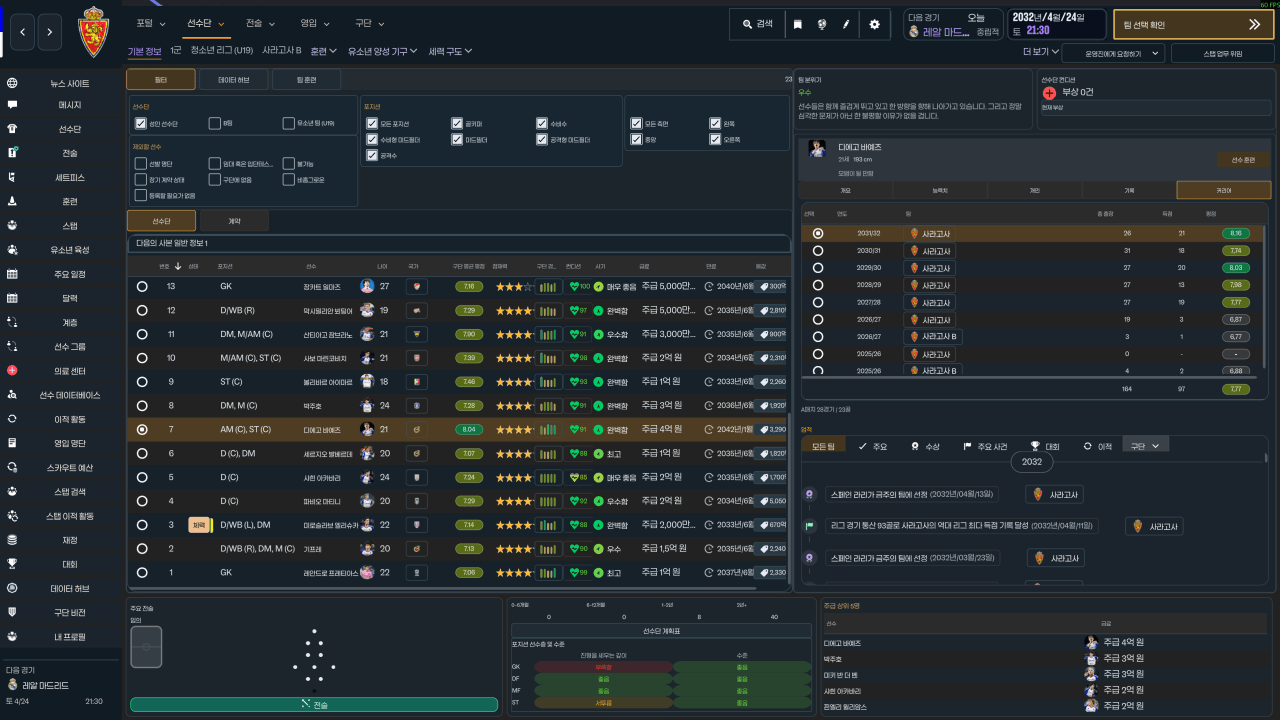
Task: Open the 영입 top menu dropdown
Action: [316, 22]
